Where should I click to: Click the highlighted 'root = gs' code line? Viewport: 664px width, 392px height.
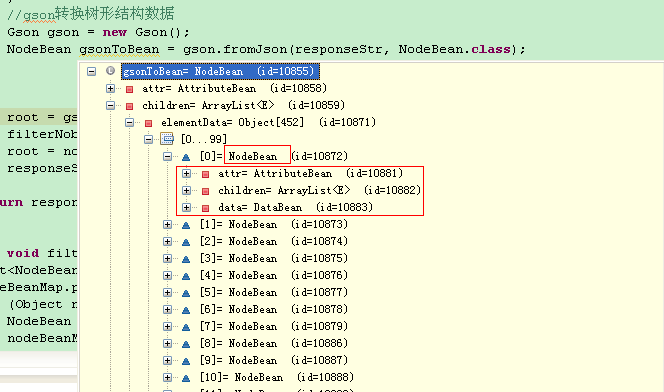39,117
